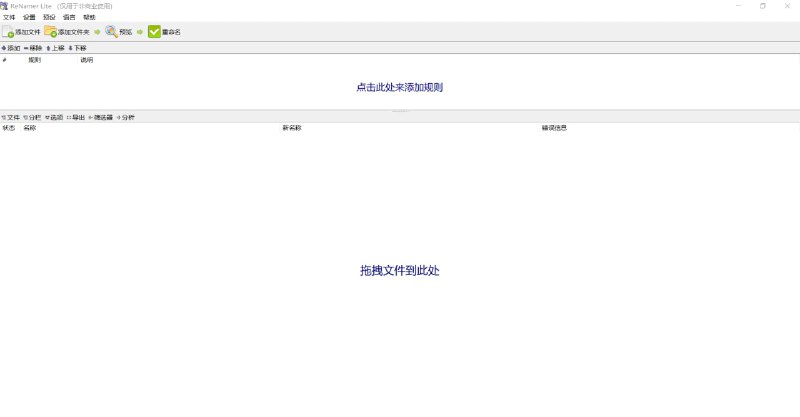
Task: Click the 预览 (Preview) magnifier icon
Action: 111,32
